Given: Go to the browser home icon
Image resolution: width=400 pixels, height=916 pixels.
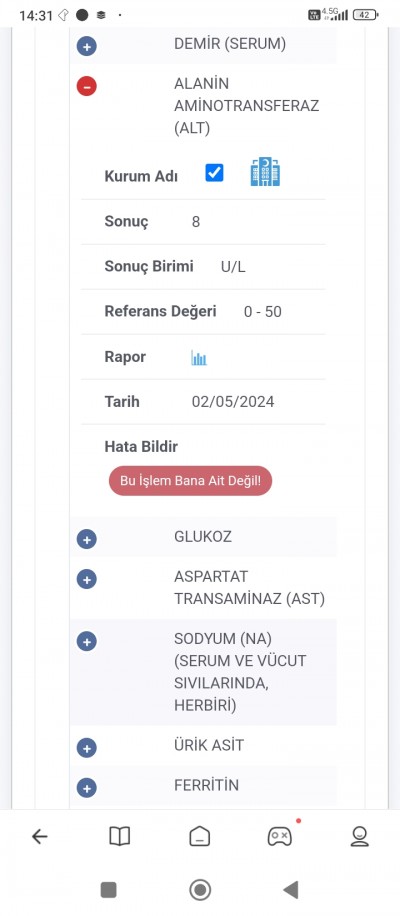Looking at the screenshot, I should 200,837.
